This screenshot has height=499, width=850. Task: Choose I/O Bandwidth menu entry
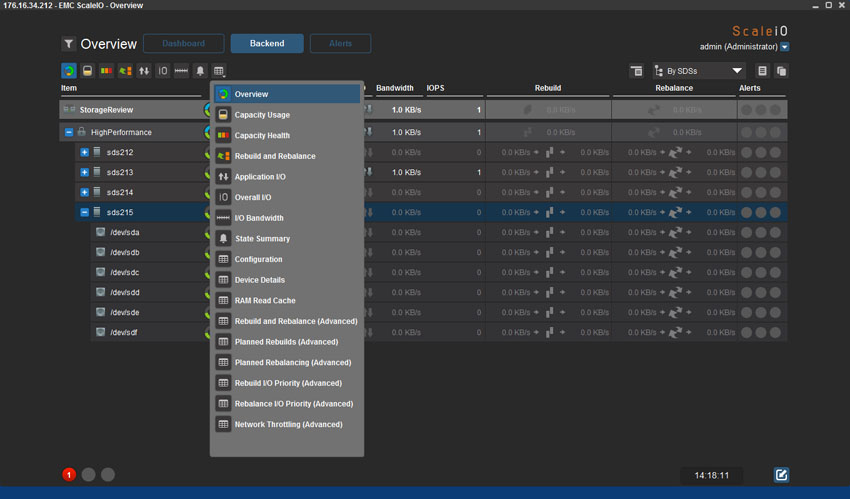(x=287, y=218)
